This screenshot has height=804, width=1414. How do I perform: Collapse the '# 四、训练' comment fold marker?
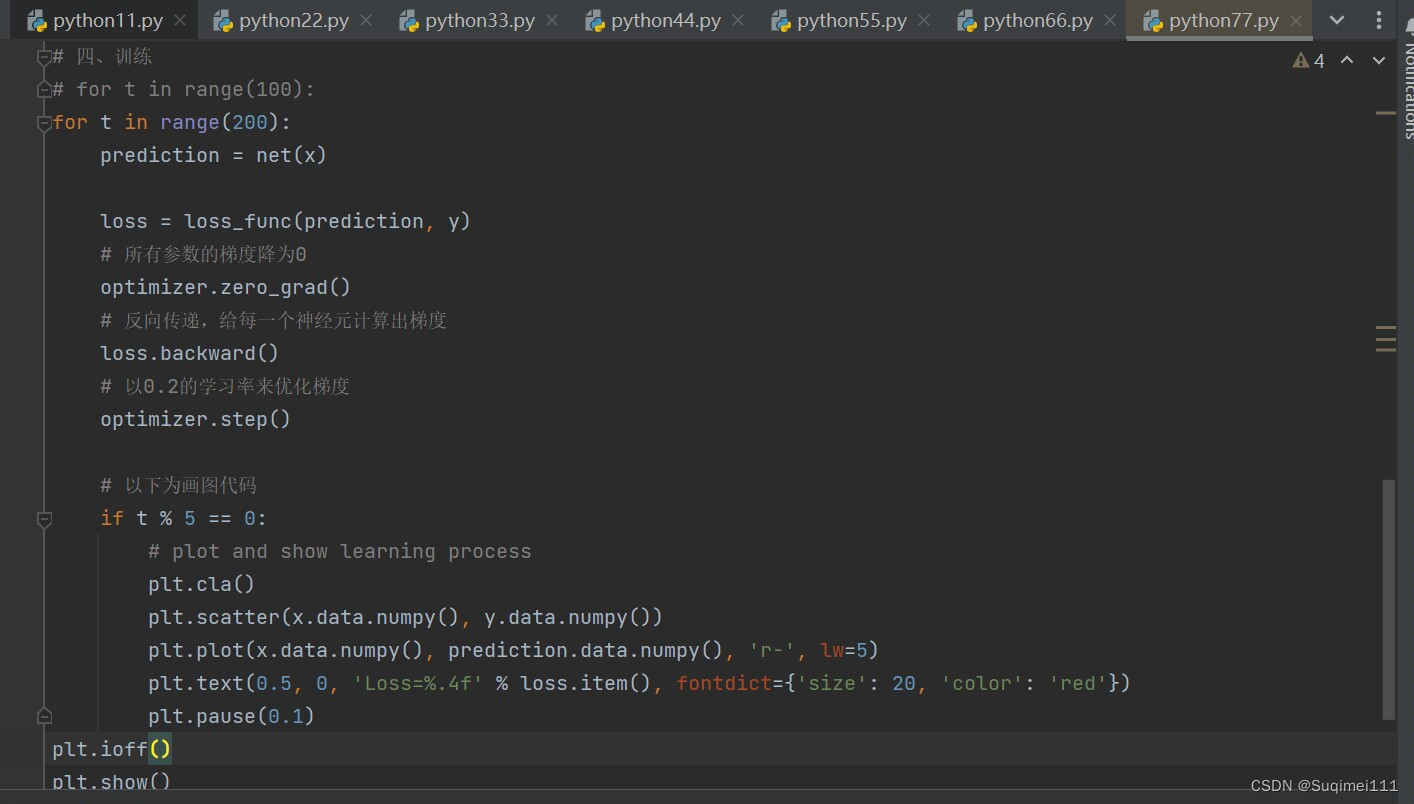pyautogui.click(x=44, y=58)
